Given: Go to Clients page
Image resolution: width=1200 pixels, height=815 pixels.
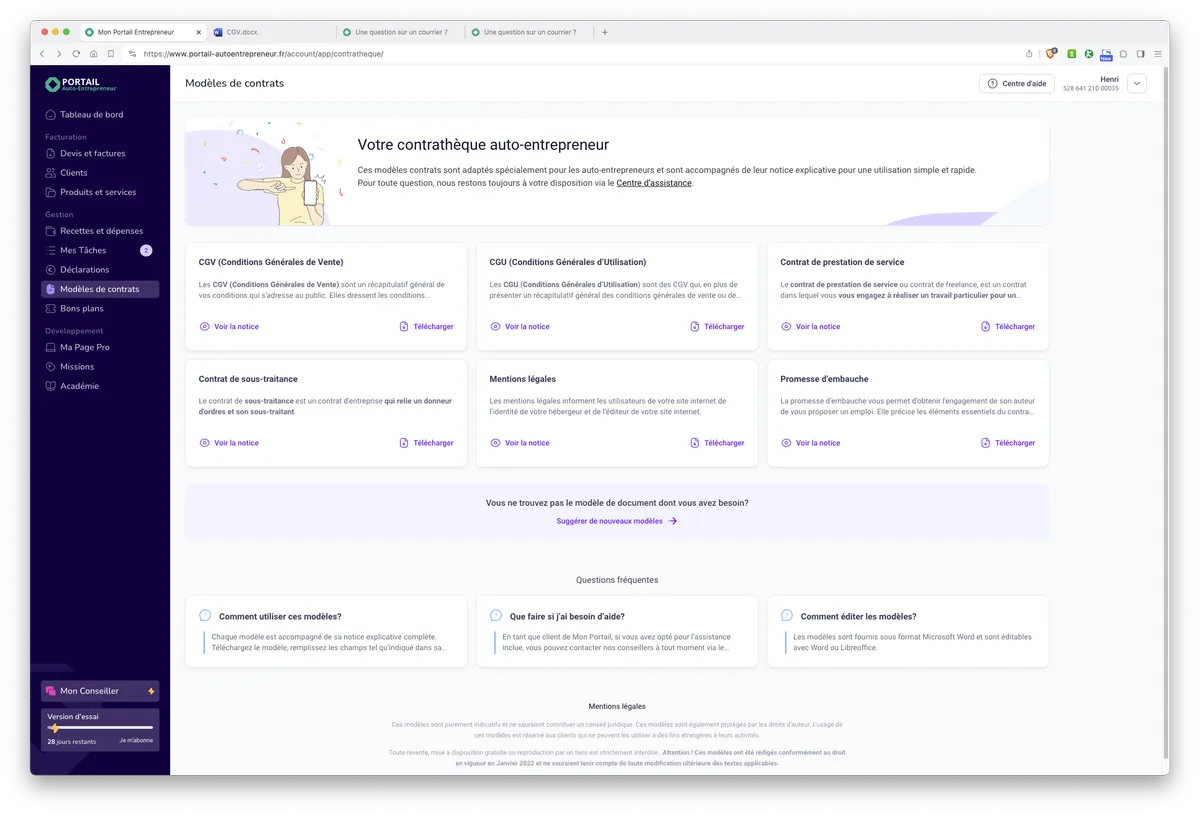Looking at the screenshot, I should (x=73, y=173).
